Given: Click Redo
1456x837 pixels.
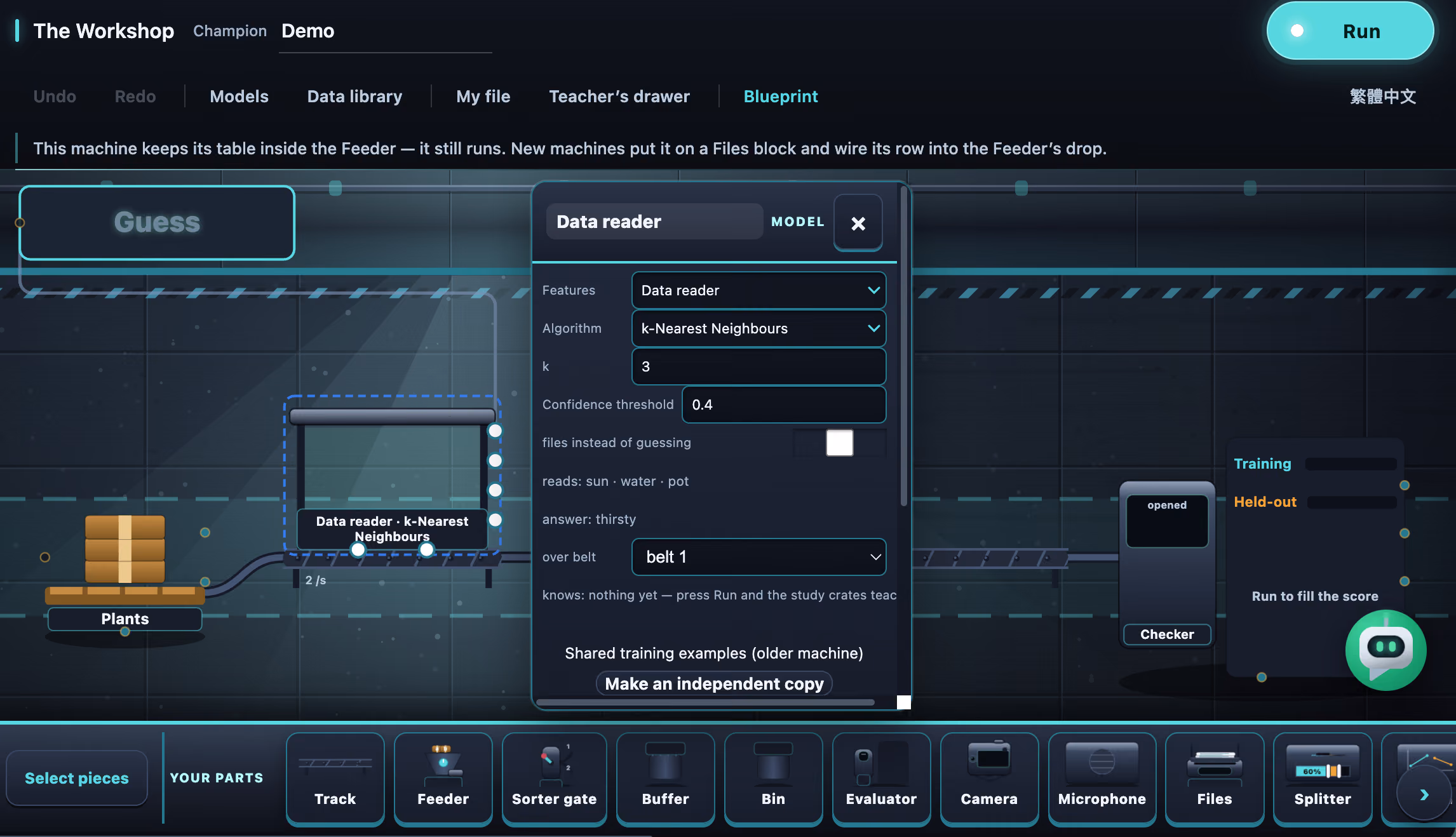Looking at the screenshot, I should point(135,97).
